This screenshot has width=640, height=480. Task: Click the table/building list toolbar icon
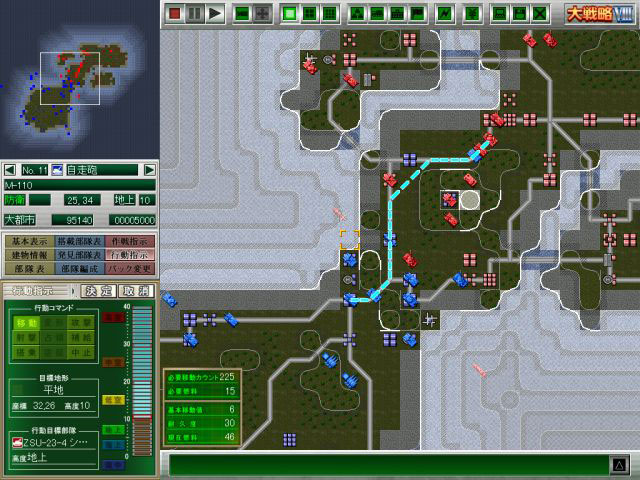(397, 14)
